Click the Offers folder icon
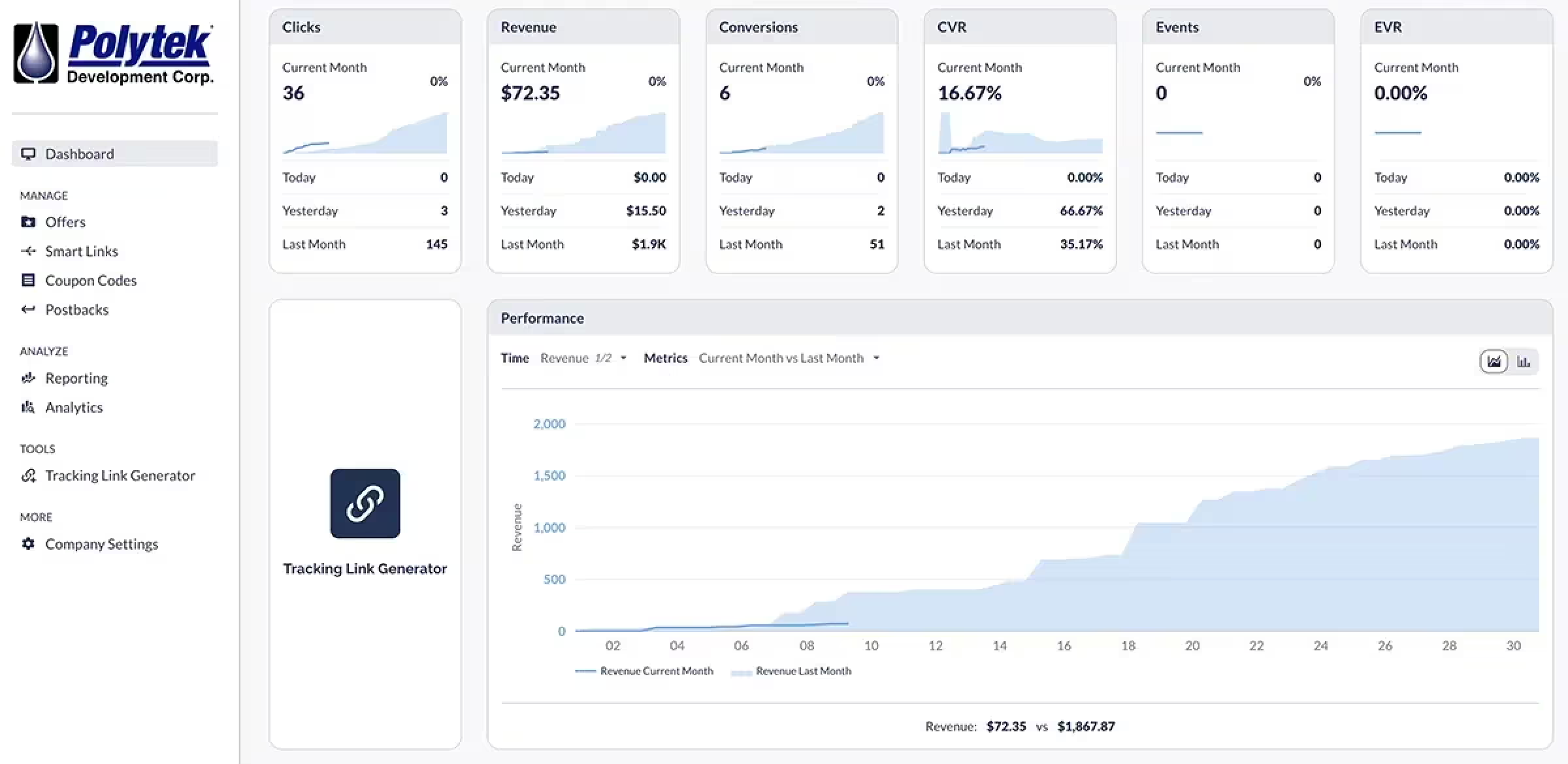 point(28,222)
